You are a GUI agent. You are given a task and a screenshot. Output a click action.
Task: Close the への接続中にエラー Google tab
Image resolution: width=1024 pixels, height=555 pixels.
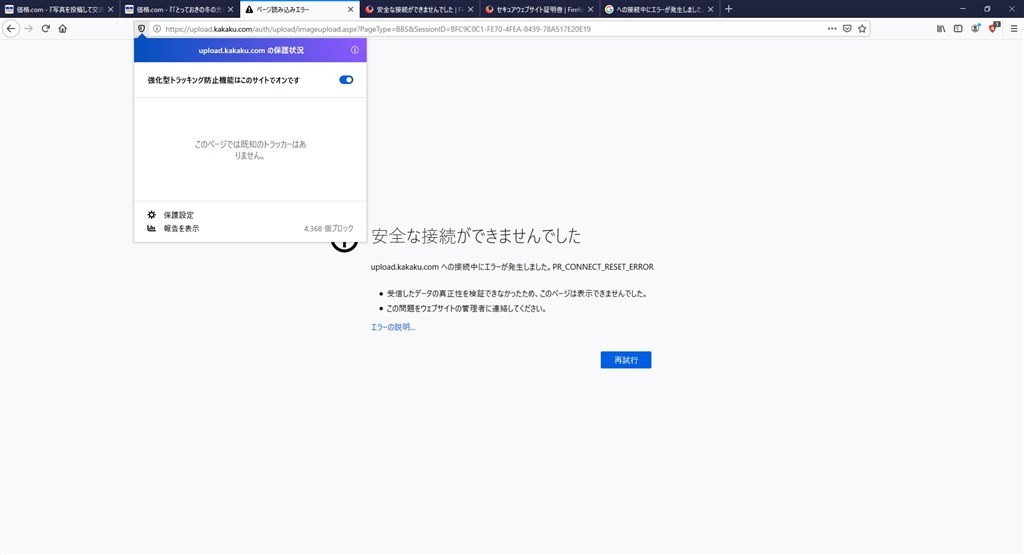[711, 10]
